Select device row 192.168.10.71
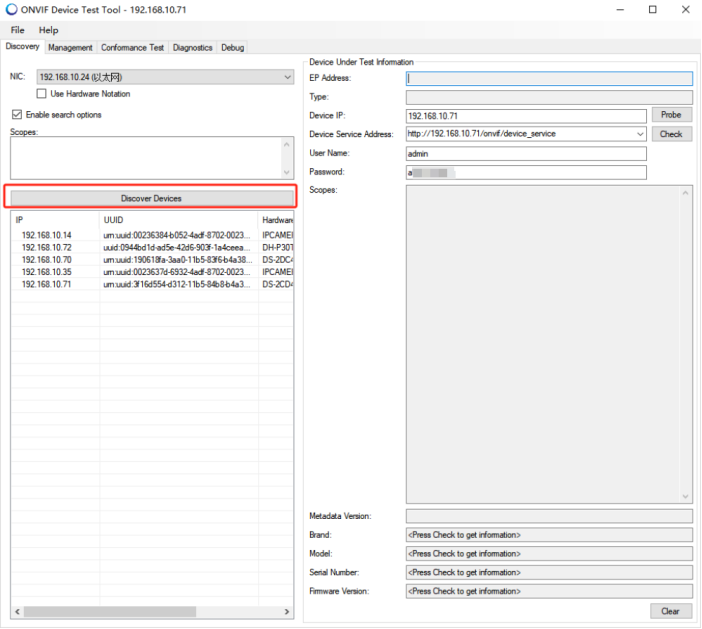 point(152,284)
